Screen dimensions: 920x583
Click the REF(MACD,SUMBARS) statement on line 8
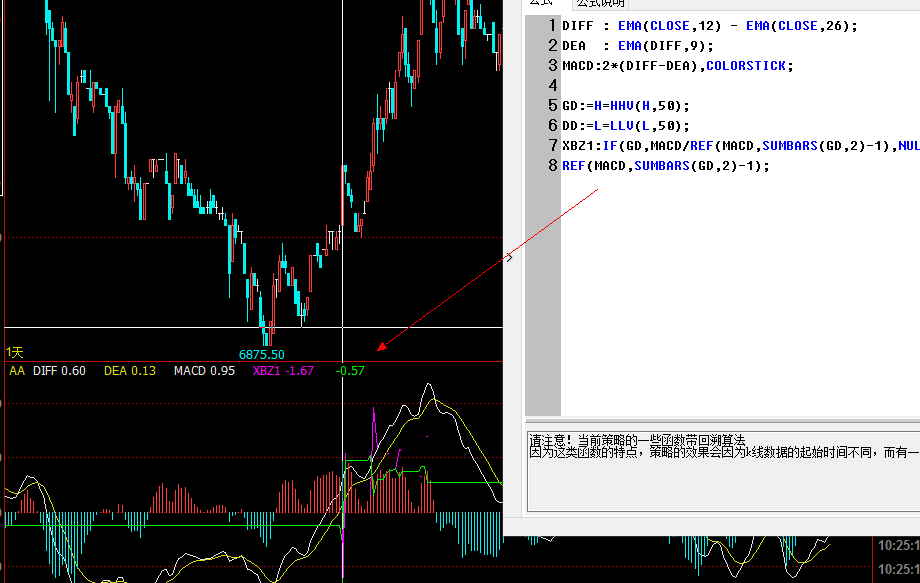666,166
